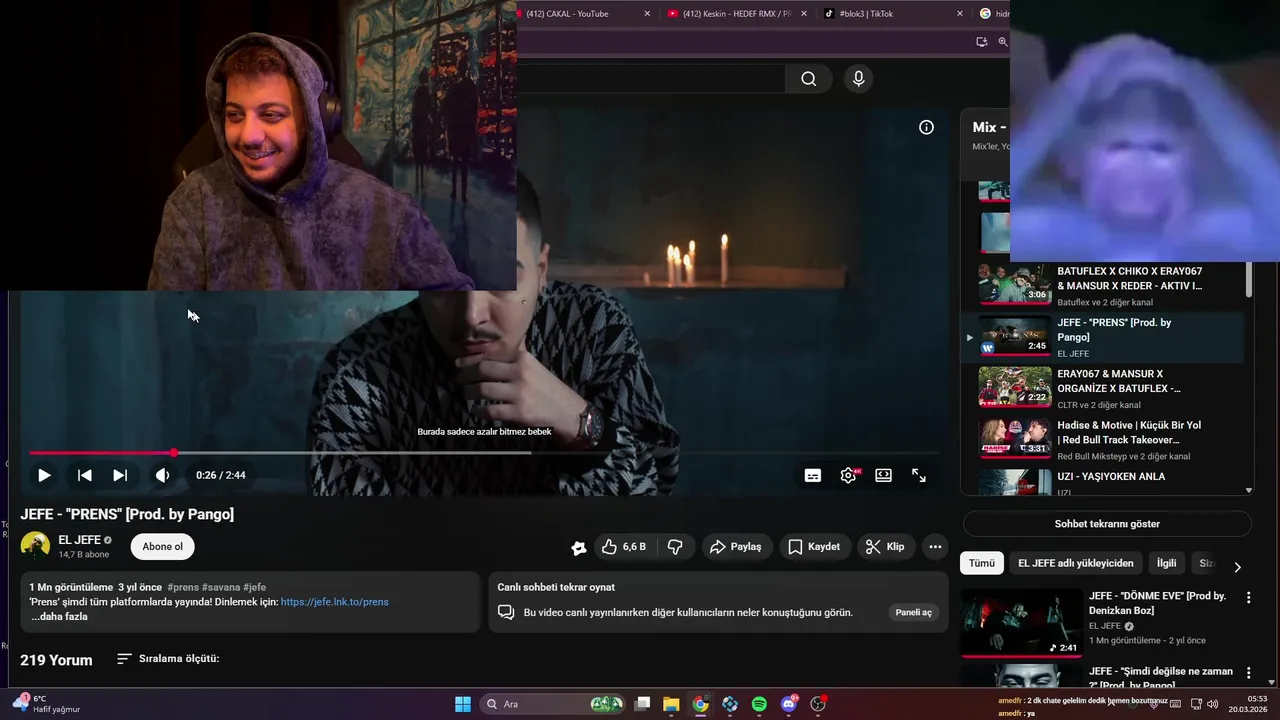Image resolution: width=1280 pixels, height=720 pixels.
Task: Open Sıralama ölçütü comment sorting
Action: pos(168,659)
